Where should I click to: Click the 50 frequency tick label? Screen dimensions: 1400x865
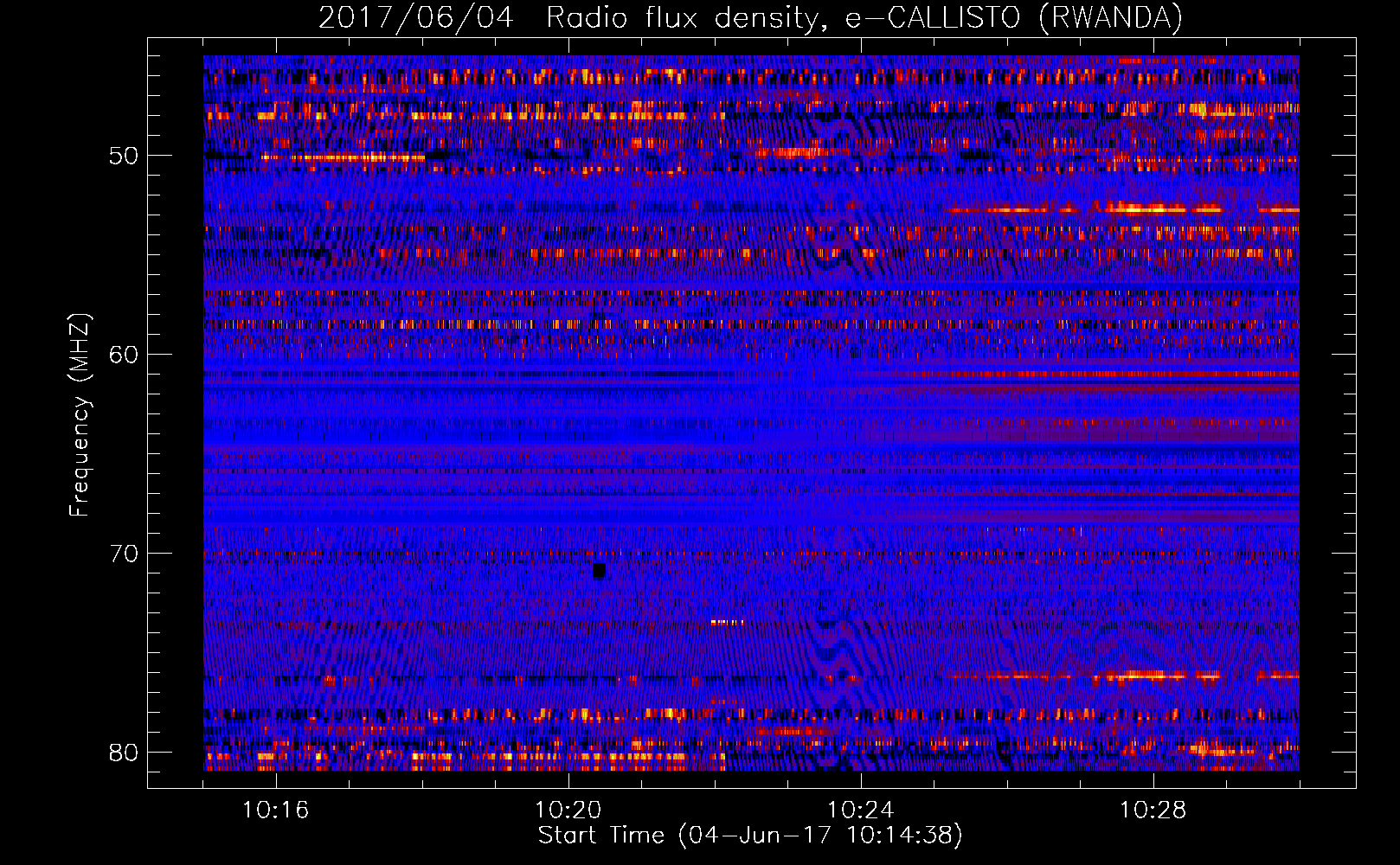click(123, 157)
